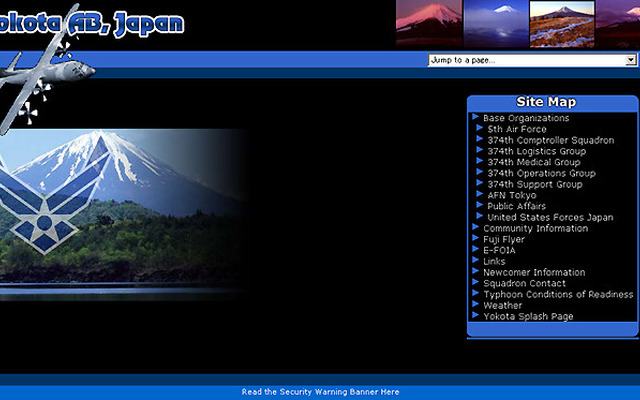The width and height of the screenshot is (640, 400).
Task: Go to the Yokota Splash Page
Action: coord(528,316)
